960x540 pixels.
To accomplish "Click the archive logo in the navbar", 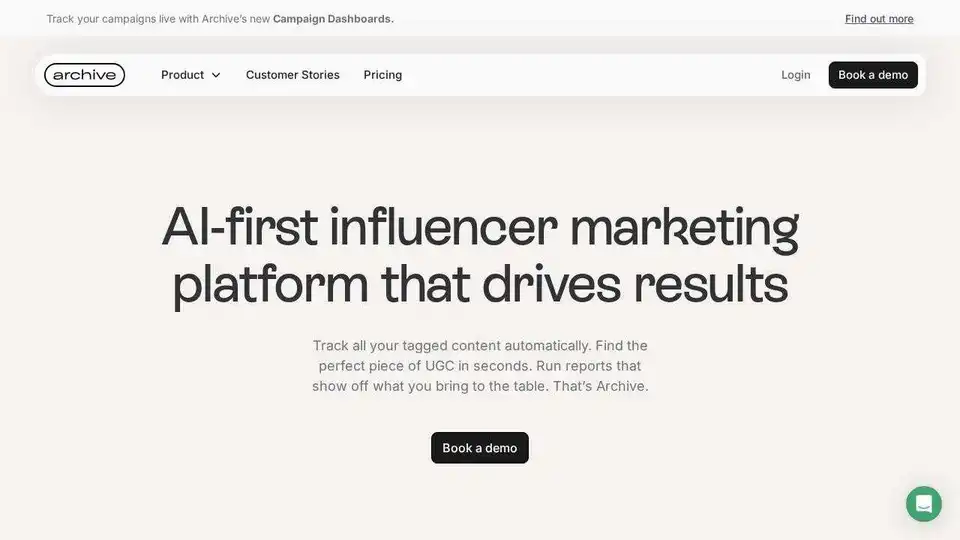I will [84, 75].
